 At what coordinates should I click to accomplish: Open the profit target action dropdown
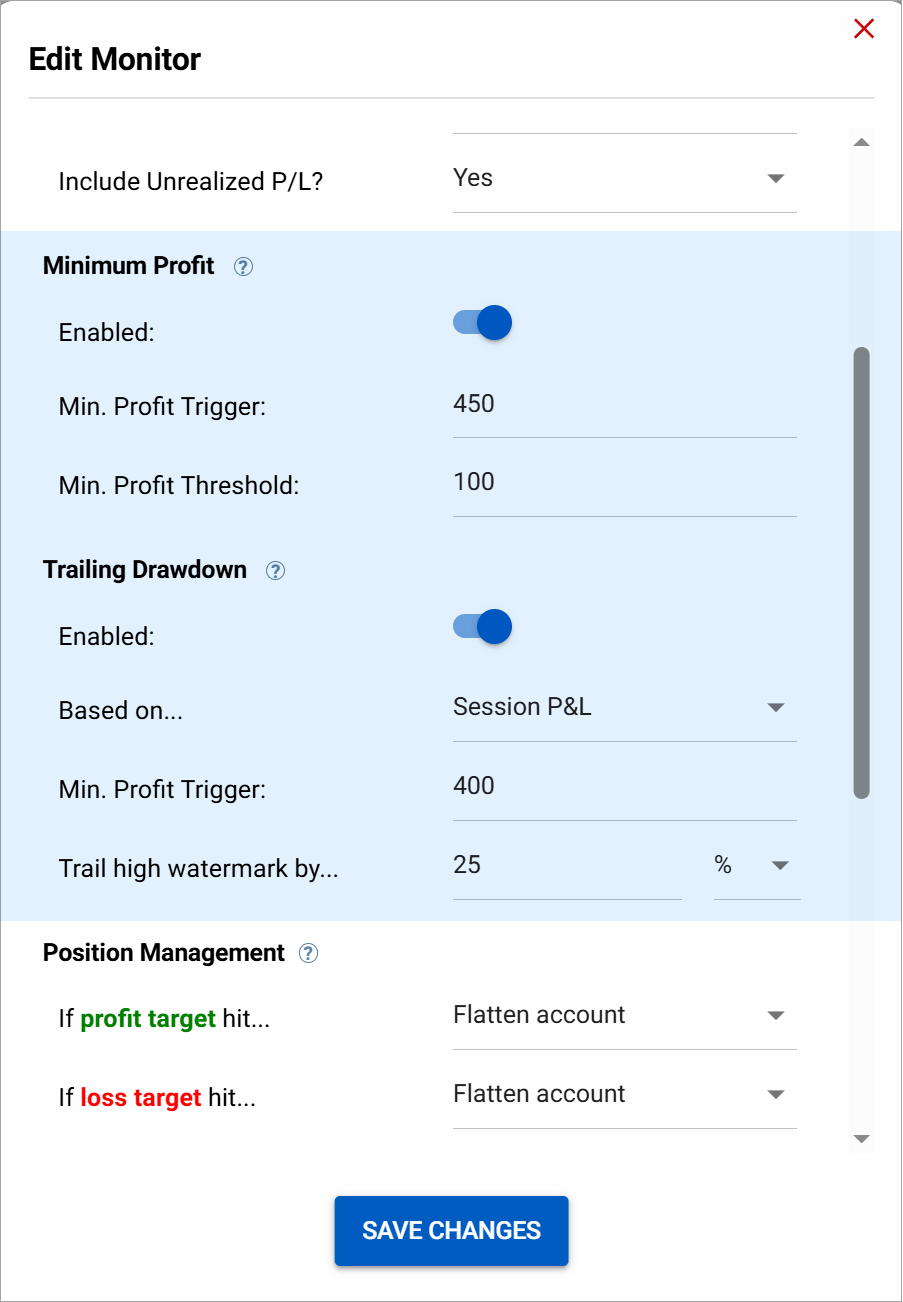click(776, 1015)
